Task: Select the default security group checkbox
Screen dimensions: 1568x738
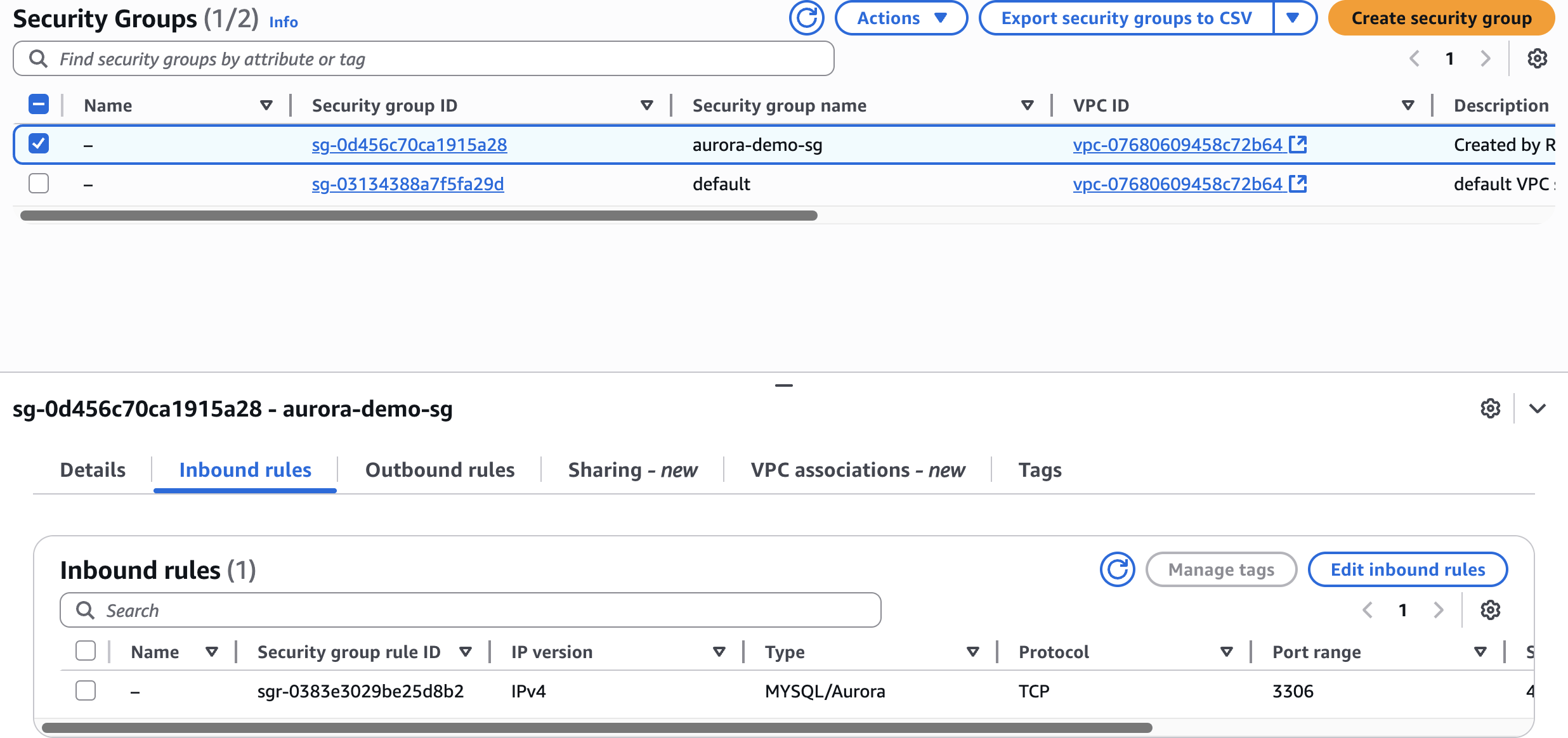Action: point(39,183)
